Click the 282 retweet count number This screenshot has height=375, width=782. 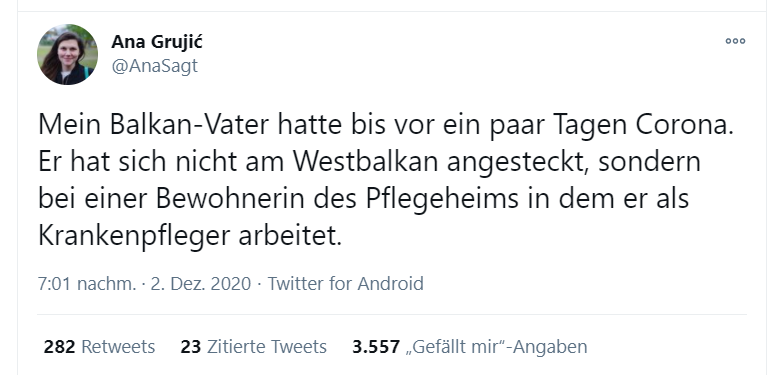59,346
